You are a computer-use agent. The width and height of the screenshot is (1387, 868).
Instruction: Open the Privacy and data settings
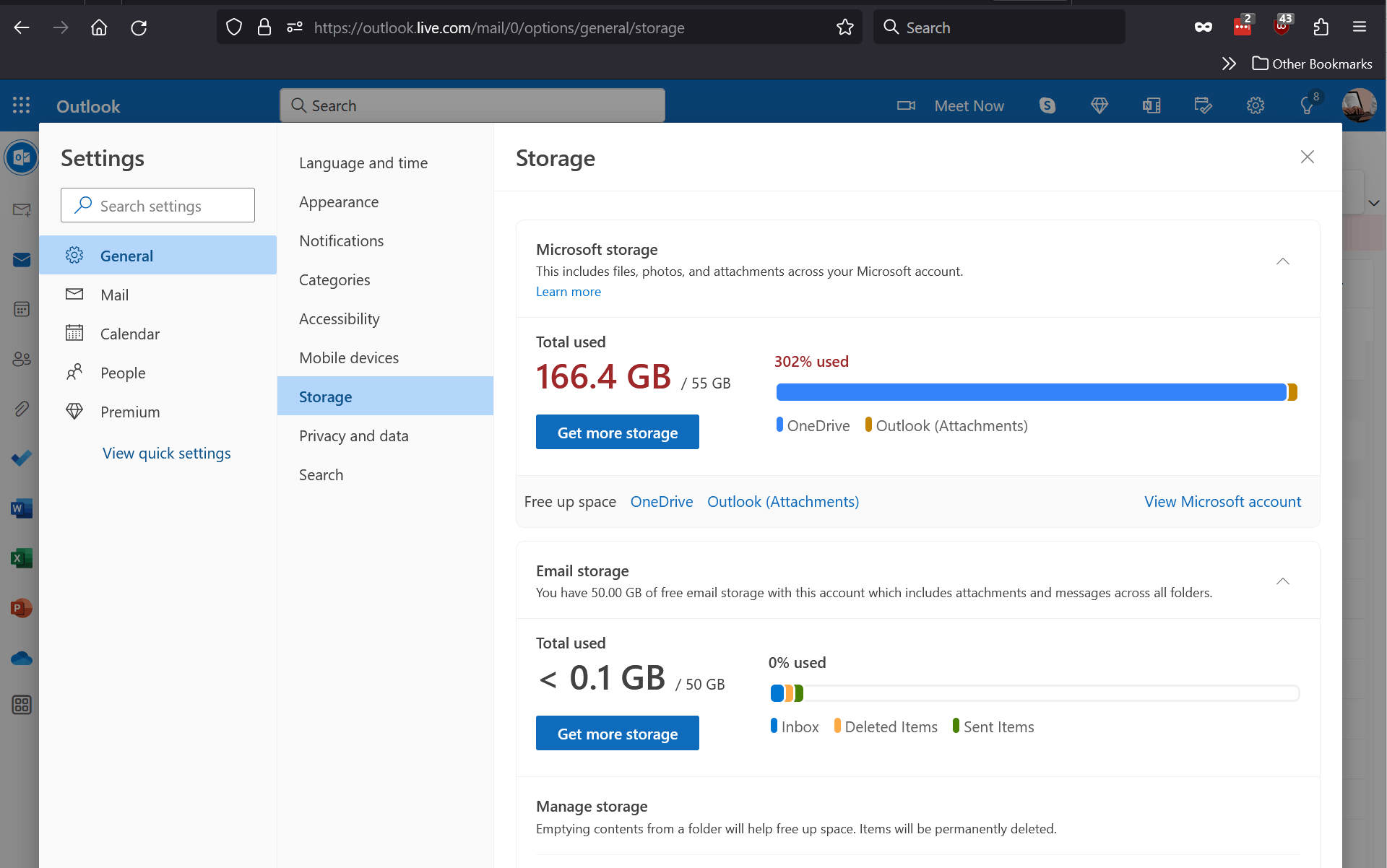point(353,436)
